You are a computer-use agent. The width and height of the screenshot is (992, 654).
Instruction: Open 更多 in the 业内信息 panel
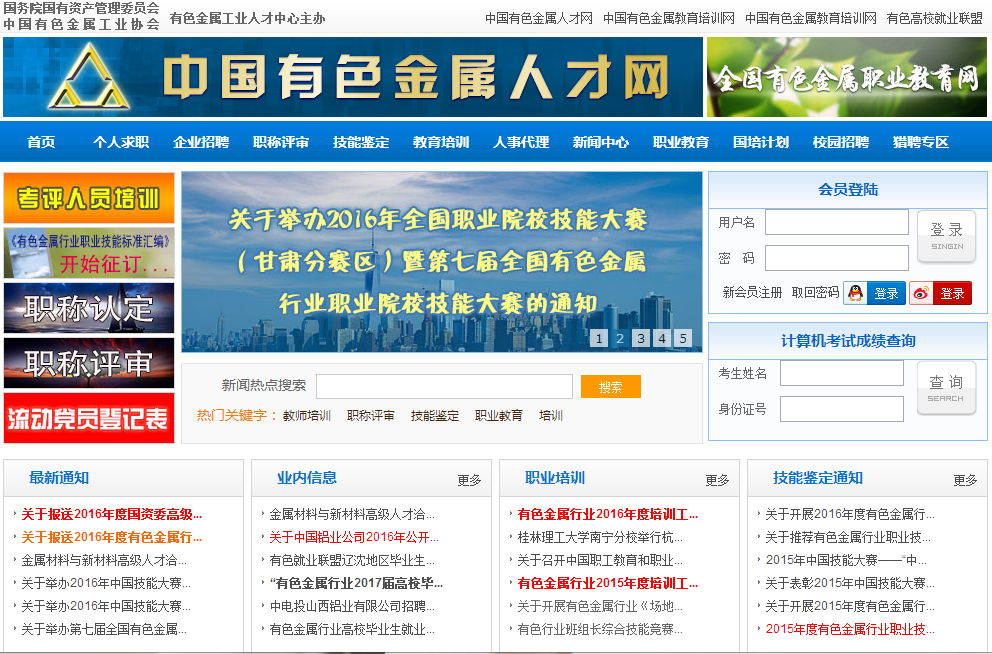tap(469, 480)
